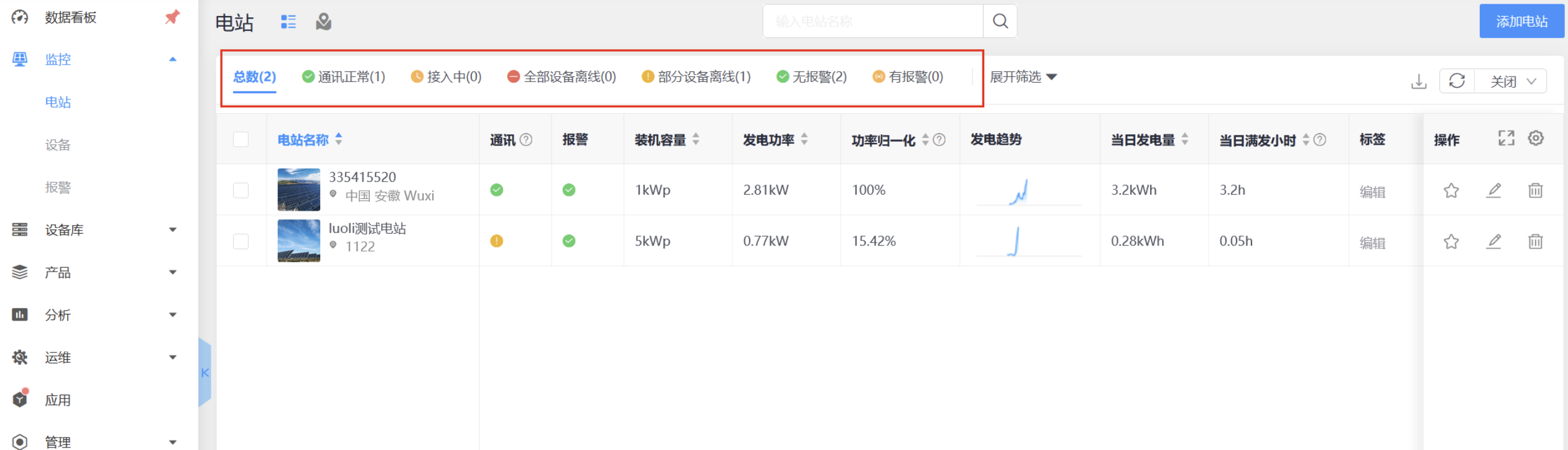The width and height of the screenshot is (1568, 450).
Task: Click help icon next to 功率归一化
Action: [939, 140]
